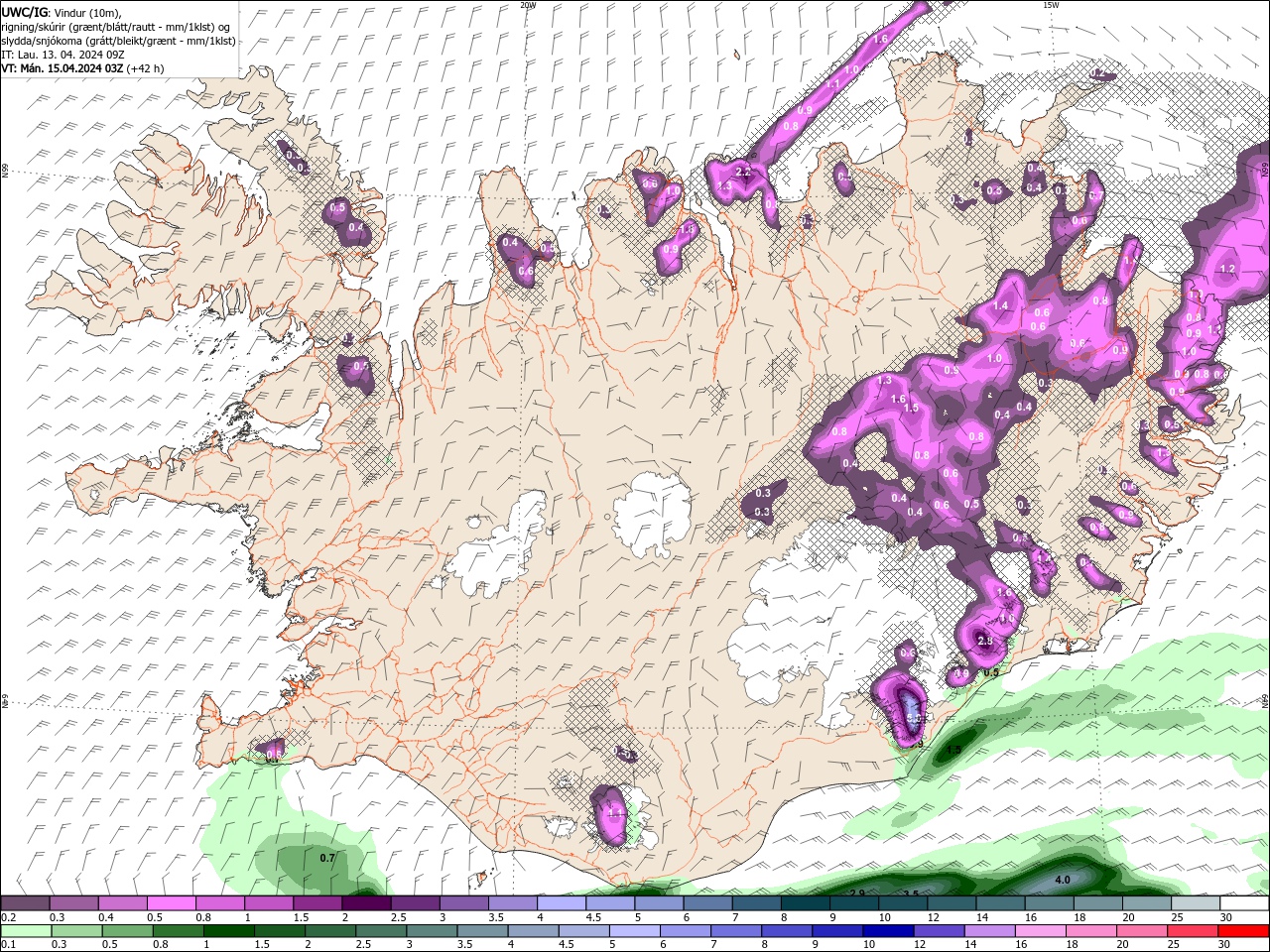Viewport: 1270px width, 952px height.
Task: Click the 0.2 label on the snow scale
Action: 8,917
